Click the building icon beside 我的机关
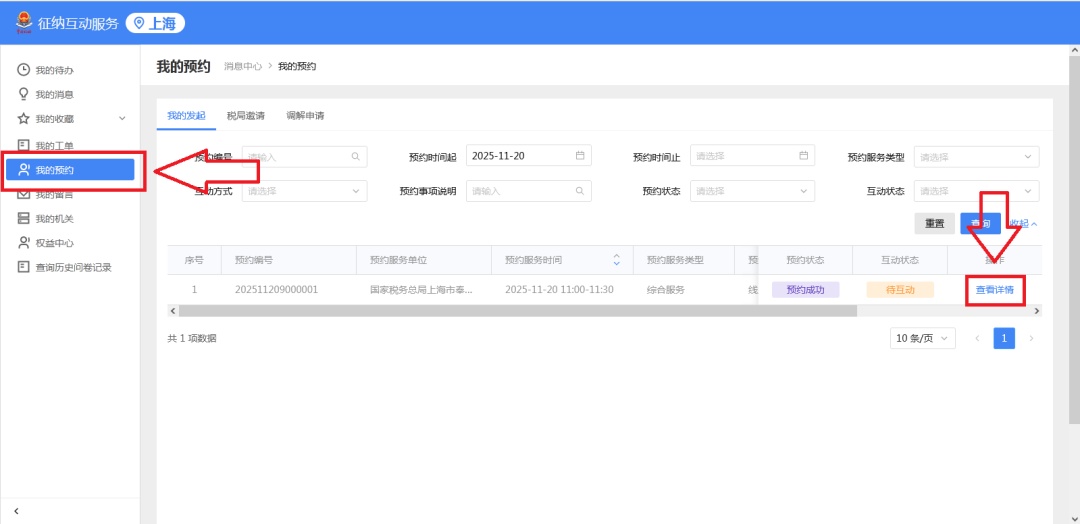 point(23,218)
